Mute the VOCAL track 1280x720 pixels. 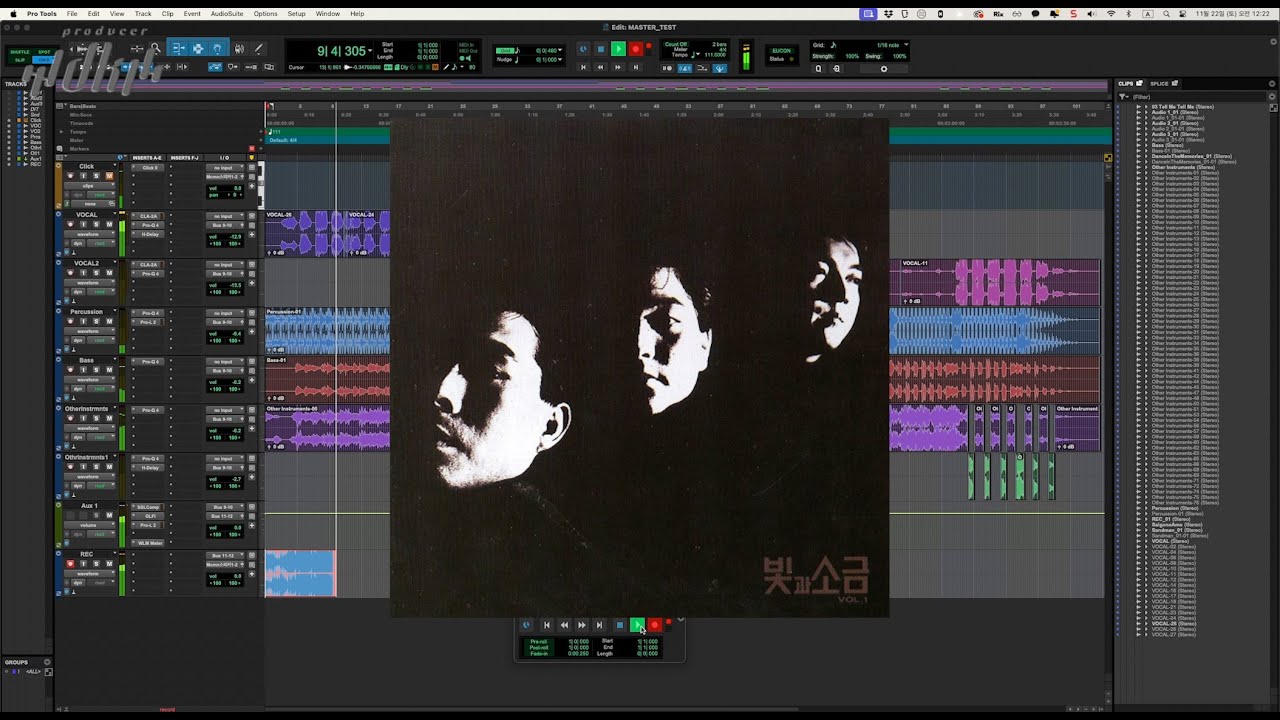109,224
